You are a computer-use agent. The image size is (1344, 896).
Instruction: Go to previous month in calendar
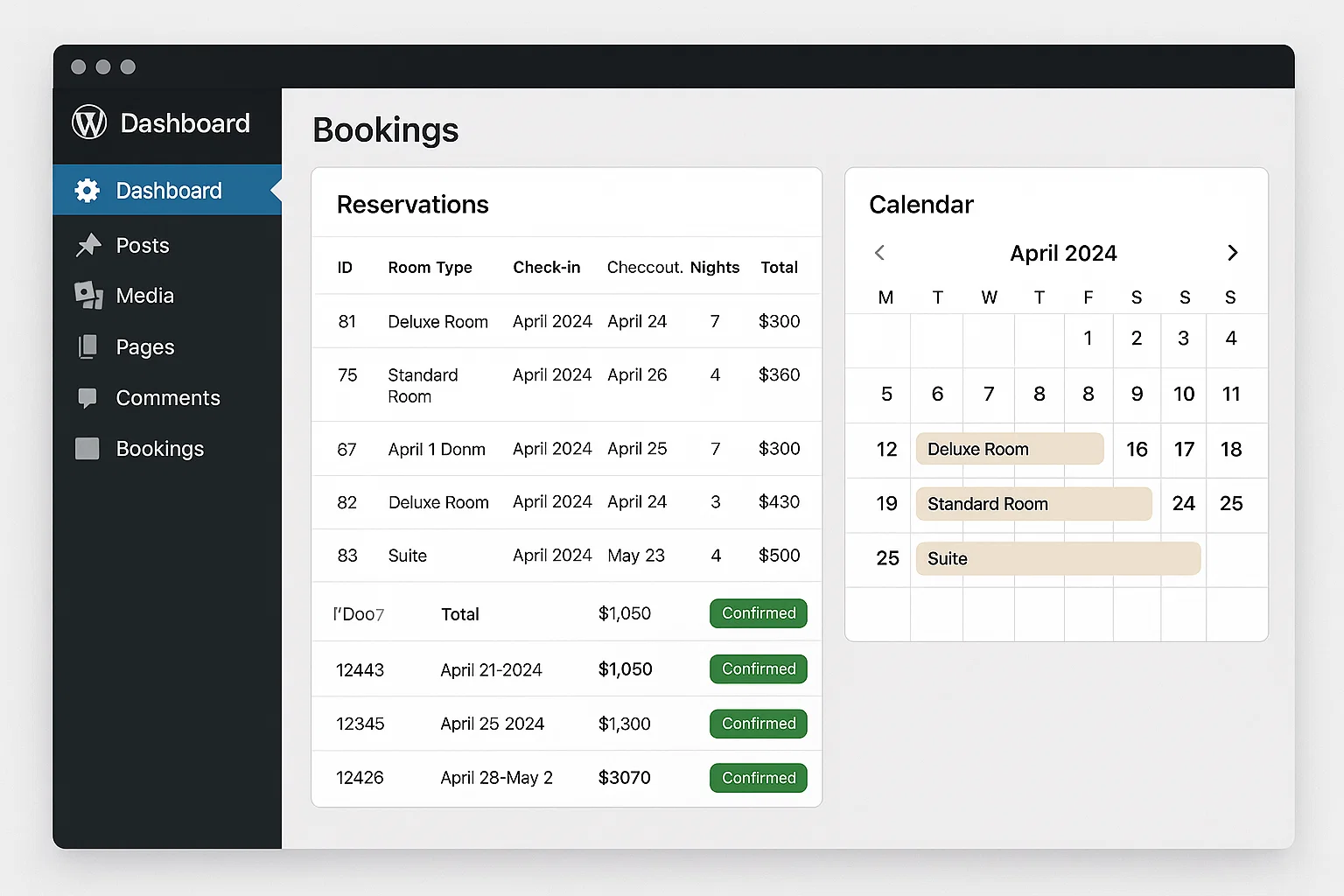click(x=880, y=253)
